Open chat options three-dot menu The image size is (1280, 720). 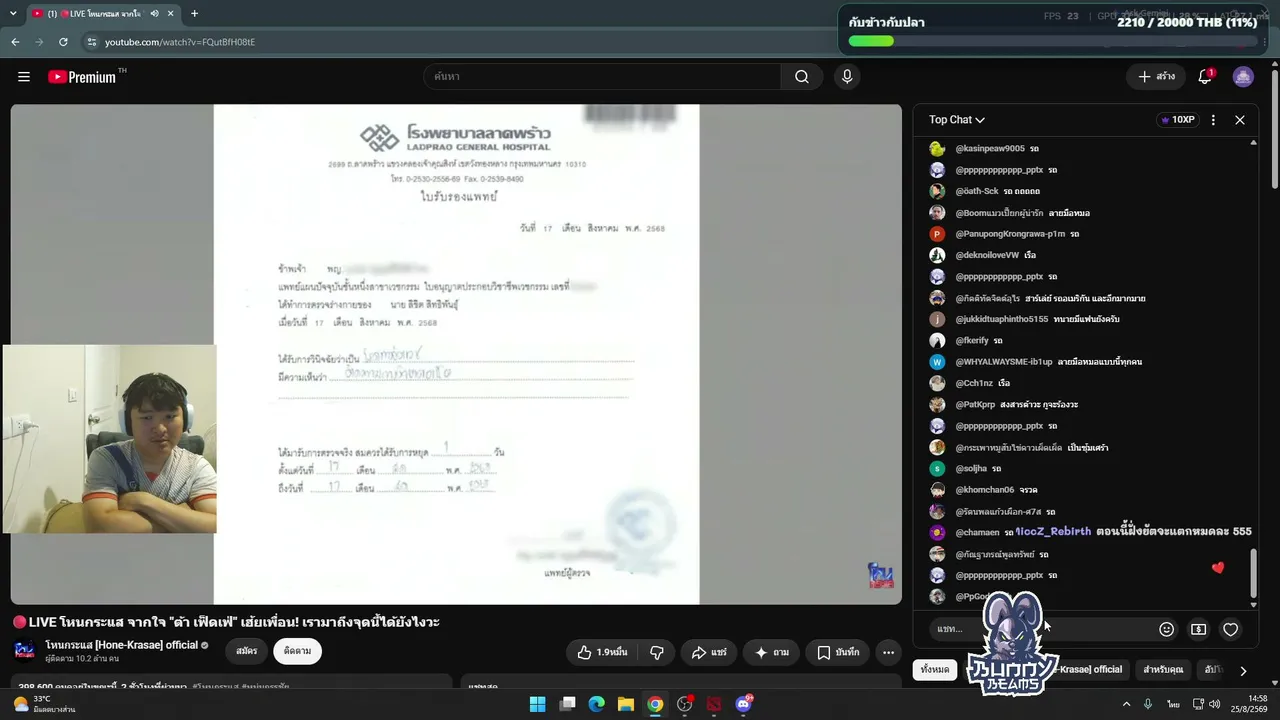pyautogui.click(x=1213, y=120)
